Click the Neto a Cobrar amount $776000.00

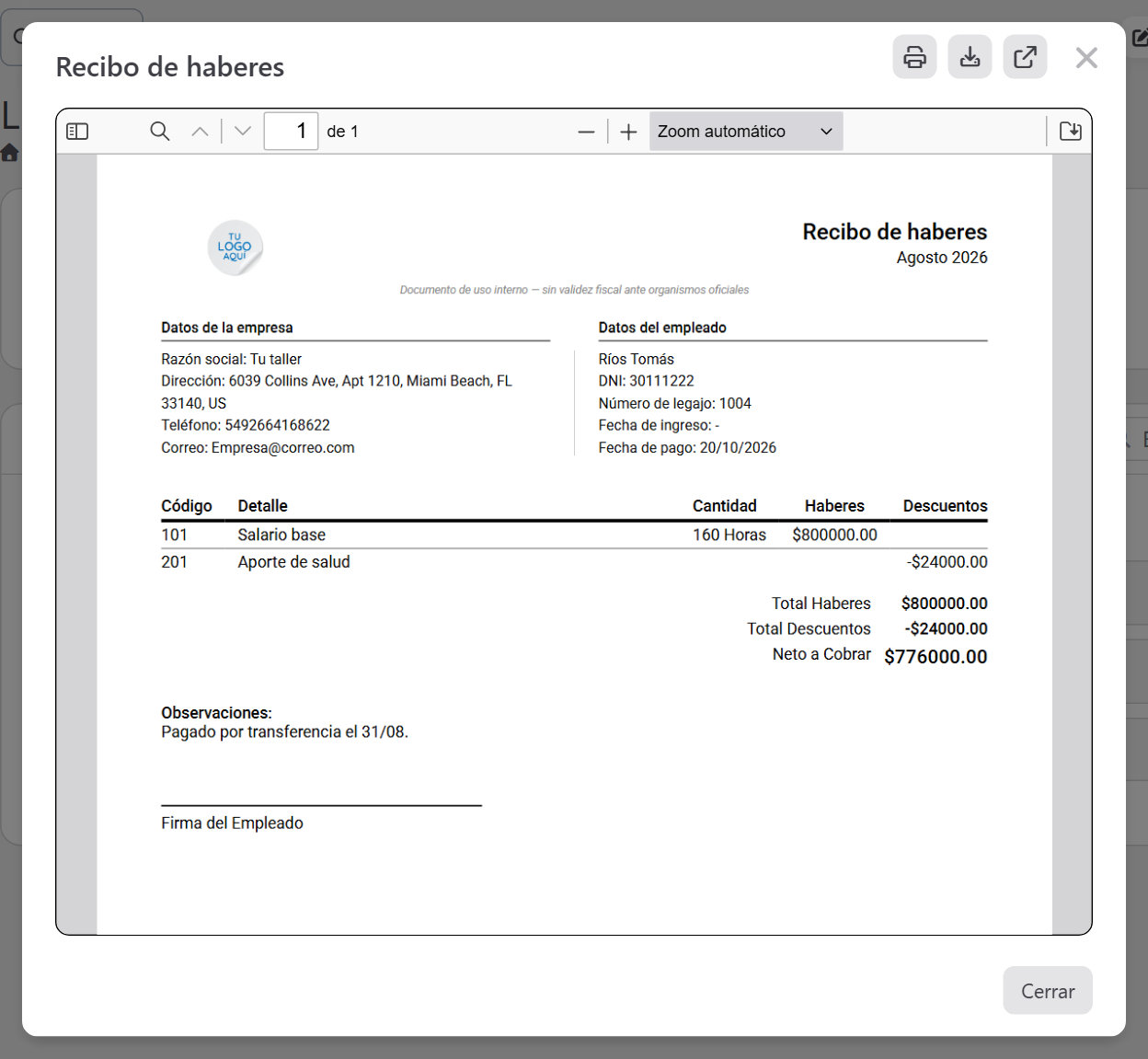(936, 657)
